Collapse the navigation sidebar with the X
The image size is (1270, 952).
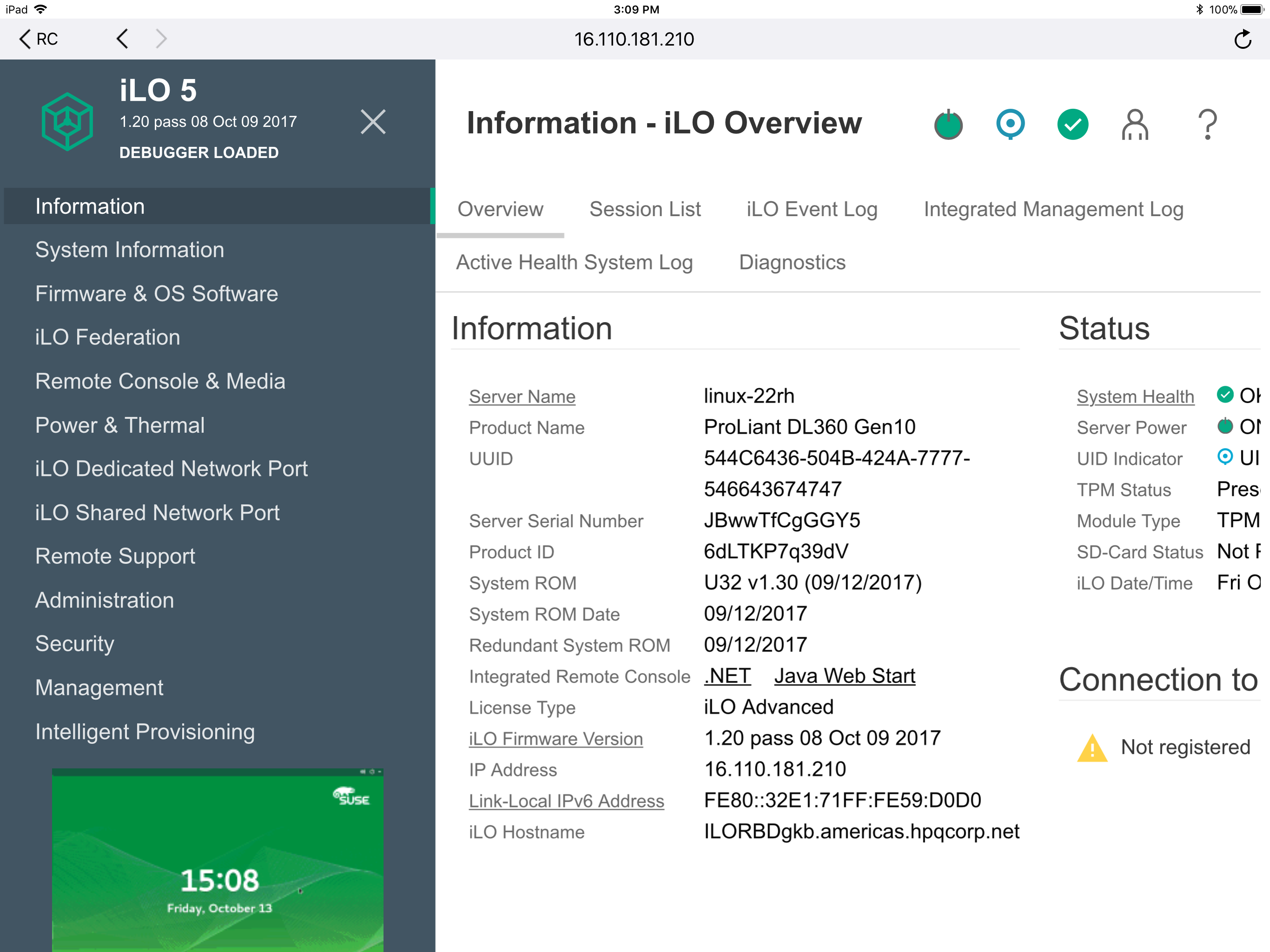373,122
